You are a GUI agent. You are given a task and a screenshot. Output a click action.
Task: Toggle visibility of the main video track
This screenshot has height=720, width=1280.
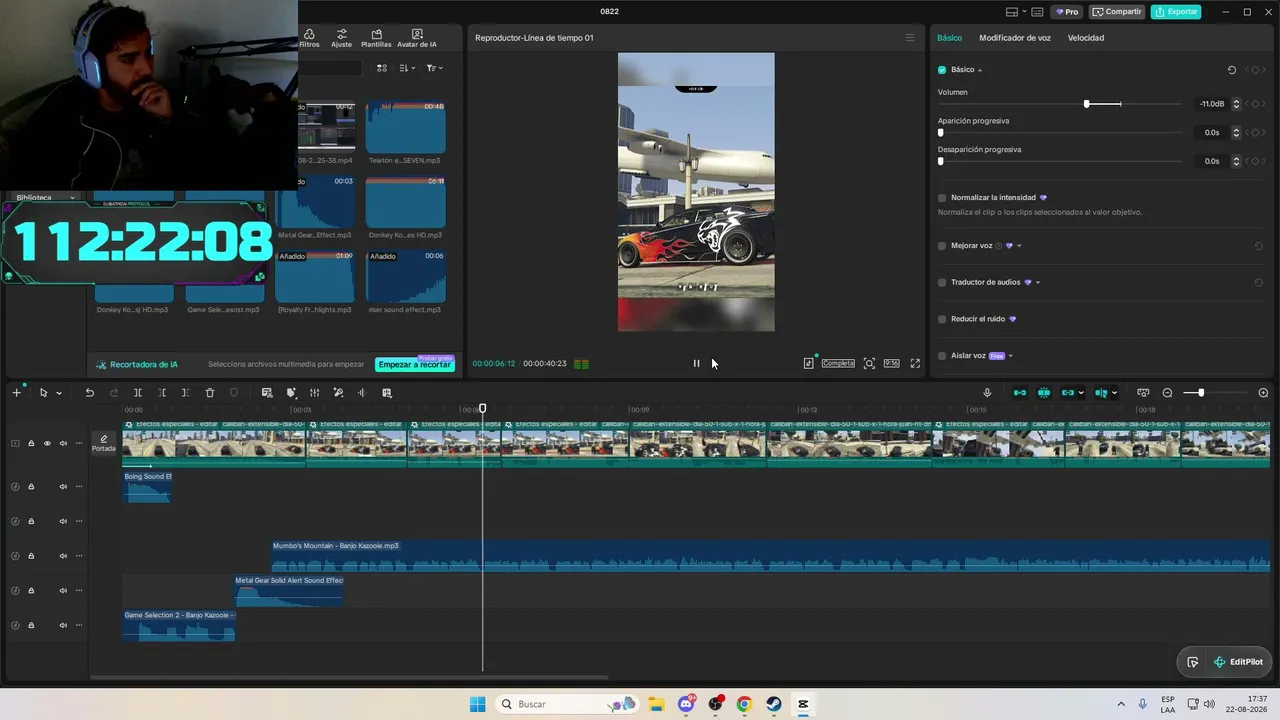pyautogui.click(x=47, y=443)
